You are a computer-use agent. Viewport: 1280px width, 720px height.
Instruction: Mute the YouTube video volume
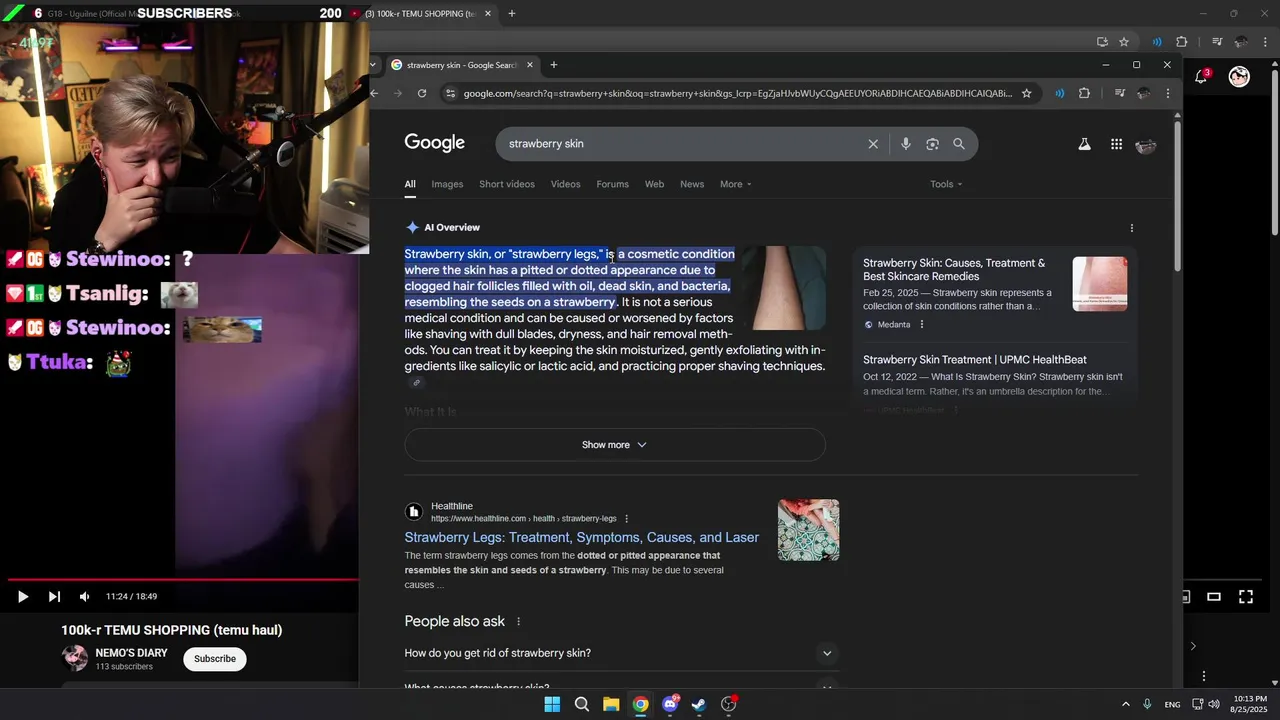[x=85, y=597]
